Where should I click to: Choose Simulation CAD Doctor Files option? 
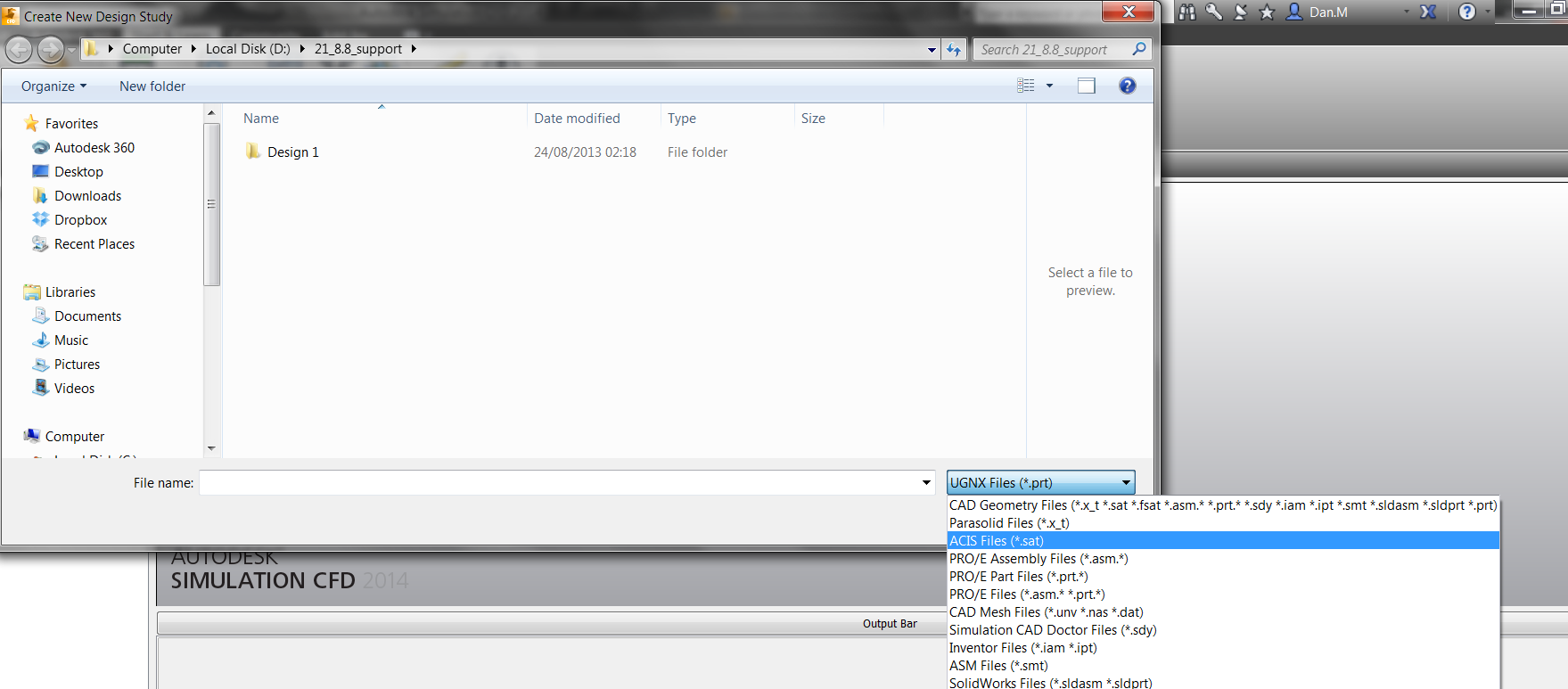pyautogui.click(x=1223, y=630)
